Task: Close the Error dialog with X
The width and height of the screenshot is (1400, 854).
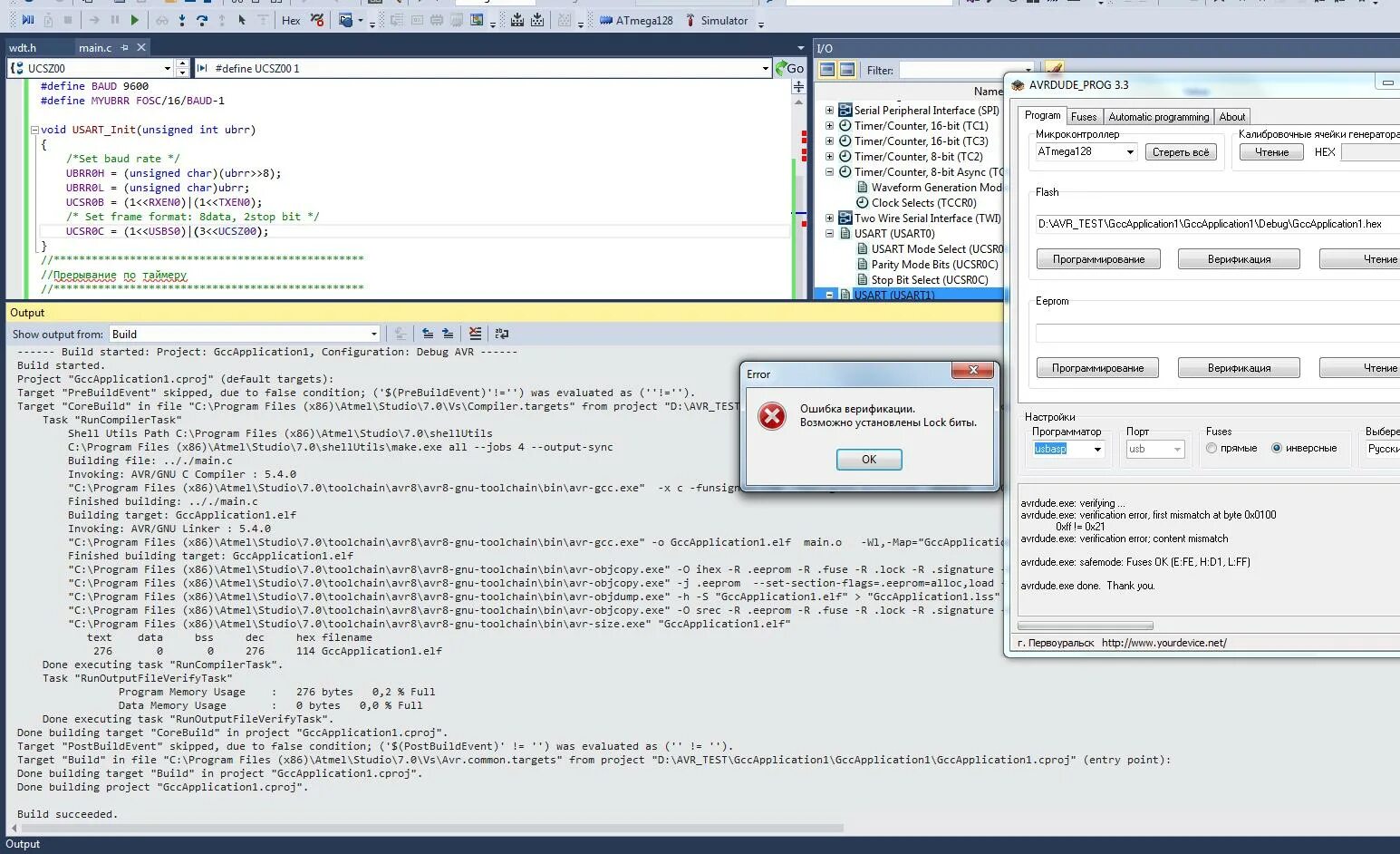Action: coord(973,370)
